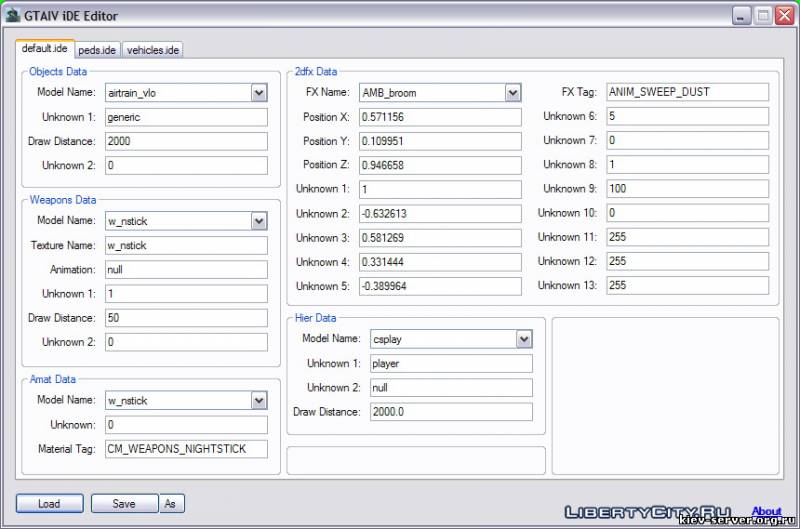Screen dimensions: 800x529
Task: Click the GTAIV iDE Editor title bar icon
Action: click(13, 15)
